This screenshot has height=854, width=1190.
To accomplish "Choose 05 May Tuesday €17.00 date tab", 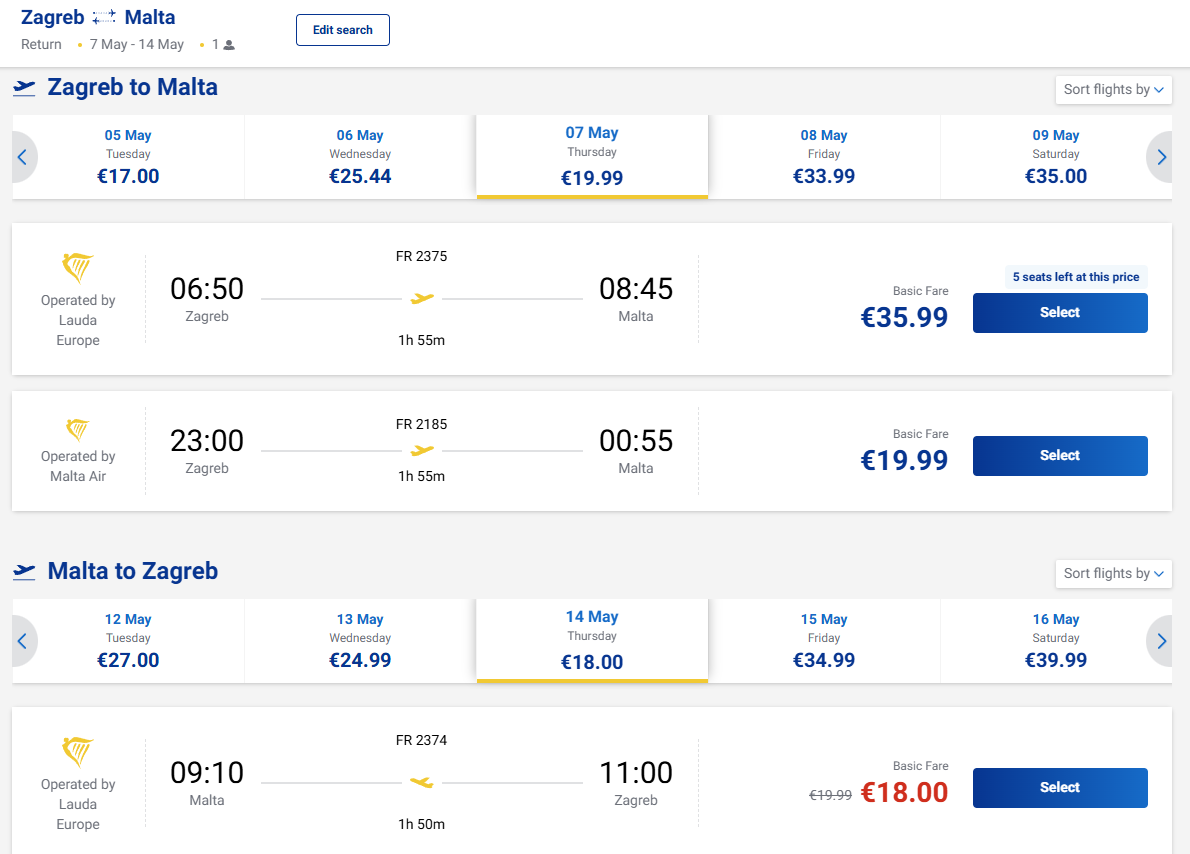I will (x=128, y=157).
